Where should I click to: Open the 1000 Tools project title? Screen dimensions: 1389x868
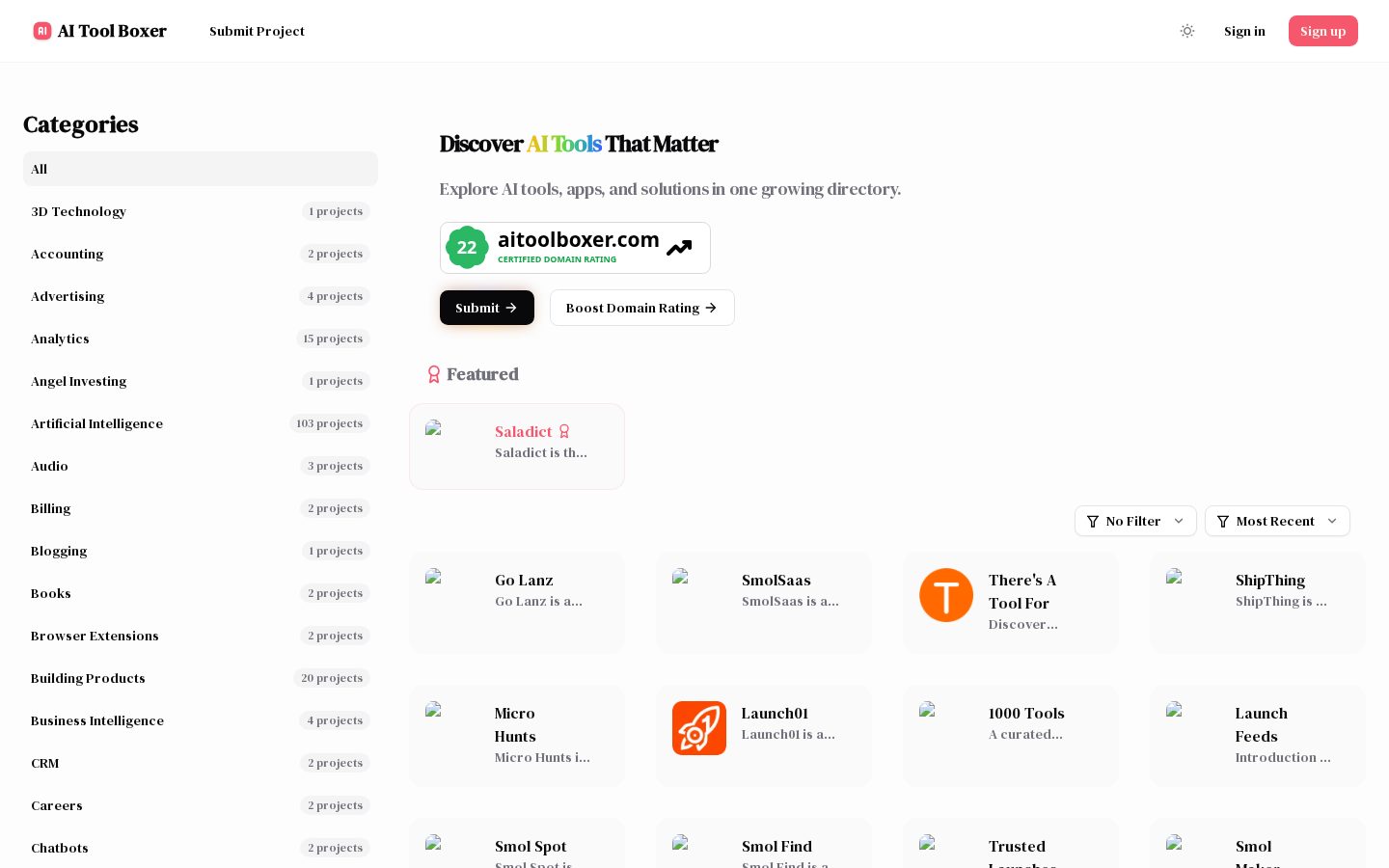pos(1026,714)
